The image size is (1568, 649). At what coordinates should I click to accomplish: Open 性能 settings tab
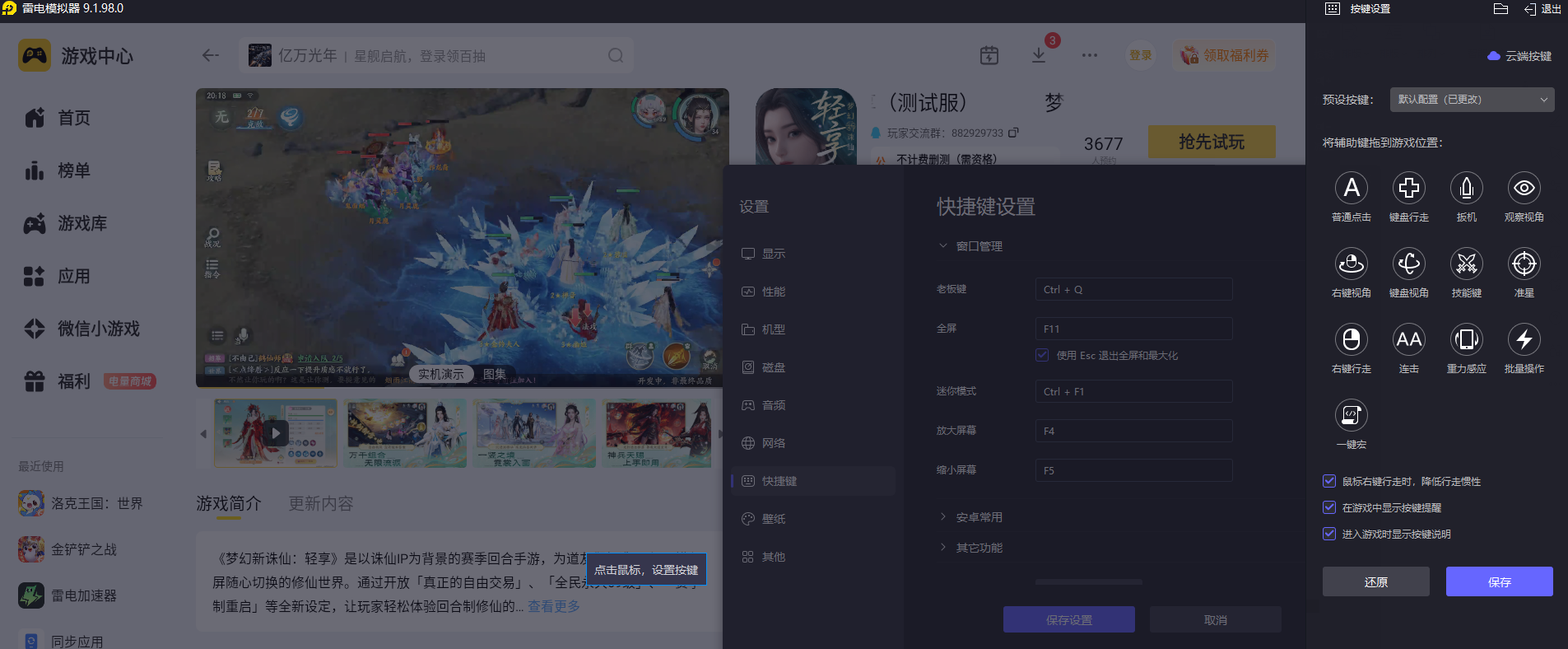pyautogui.click(x=813, y=292)
